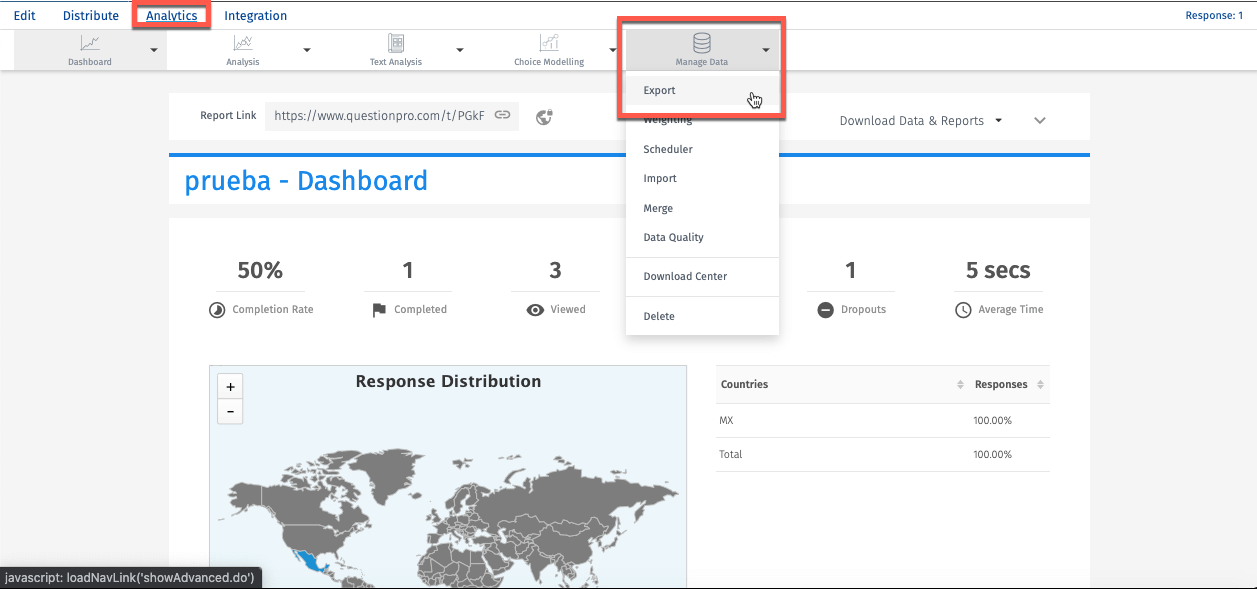Open the Download Data & Reports dropdown
This screenshot has height=589, width=1257.
pos(920,121)
